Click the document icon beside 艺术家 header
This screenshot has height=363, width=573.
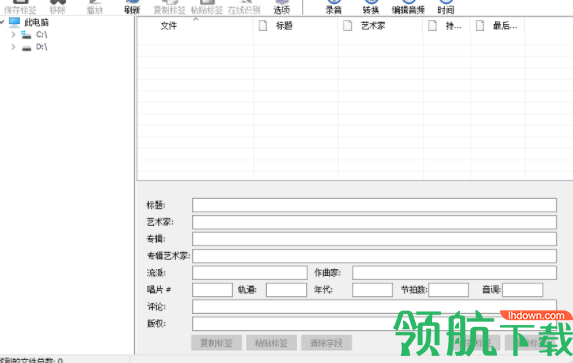pos(348,26)
